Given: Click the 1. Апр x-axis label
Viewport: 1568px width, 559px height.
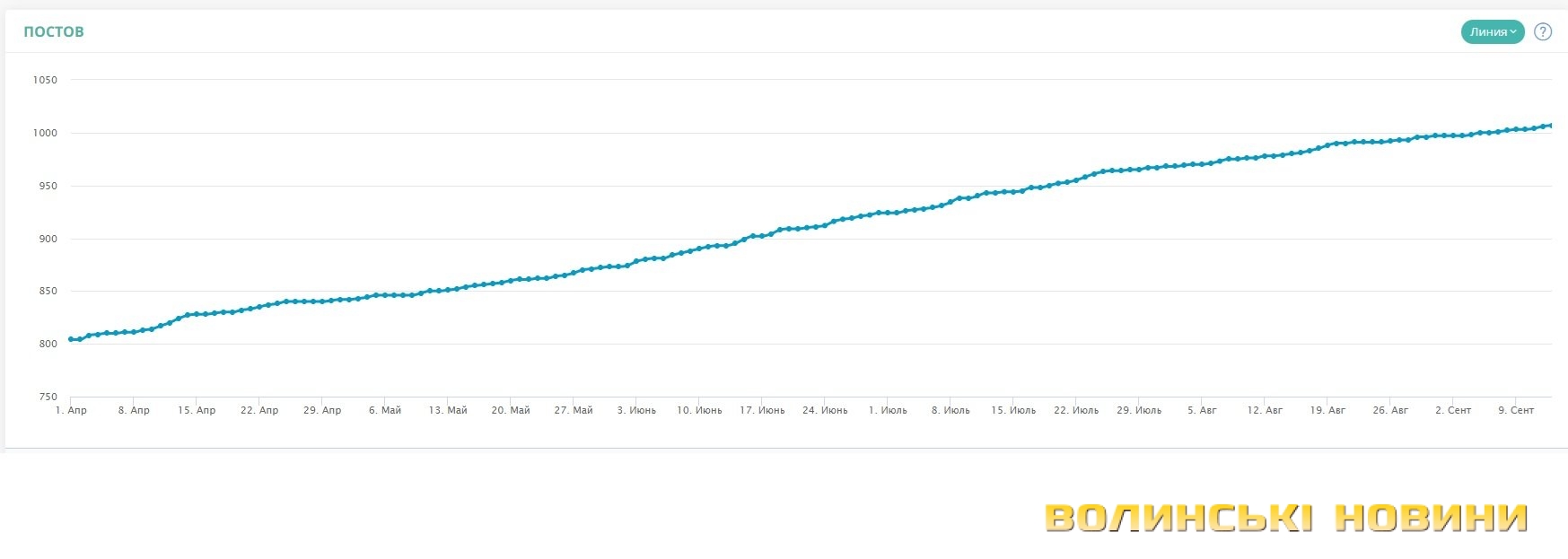Looking at the screenshot, I should click(71, 410).
